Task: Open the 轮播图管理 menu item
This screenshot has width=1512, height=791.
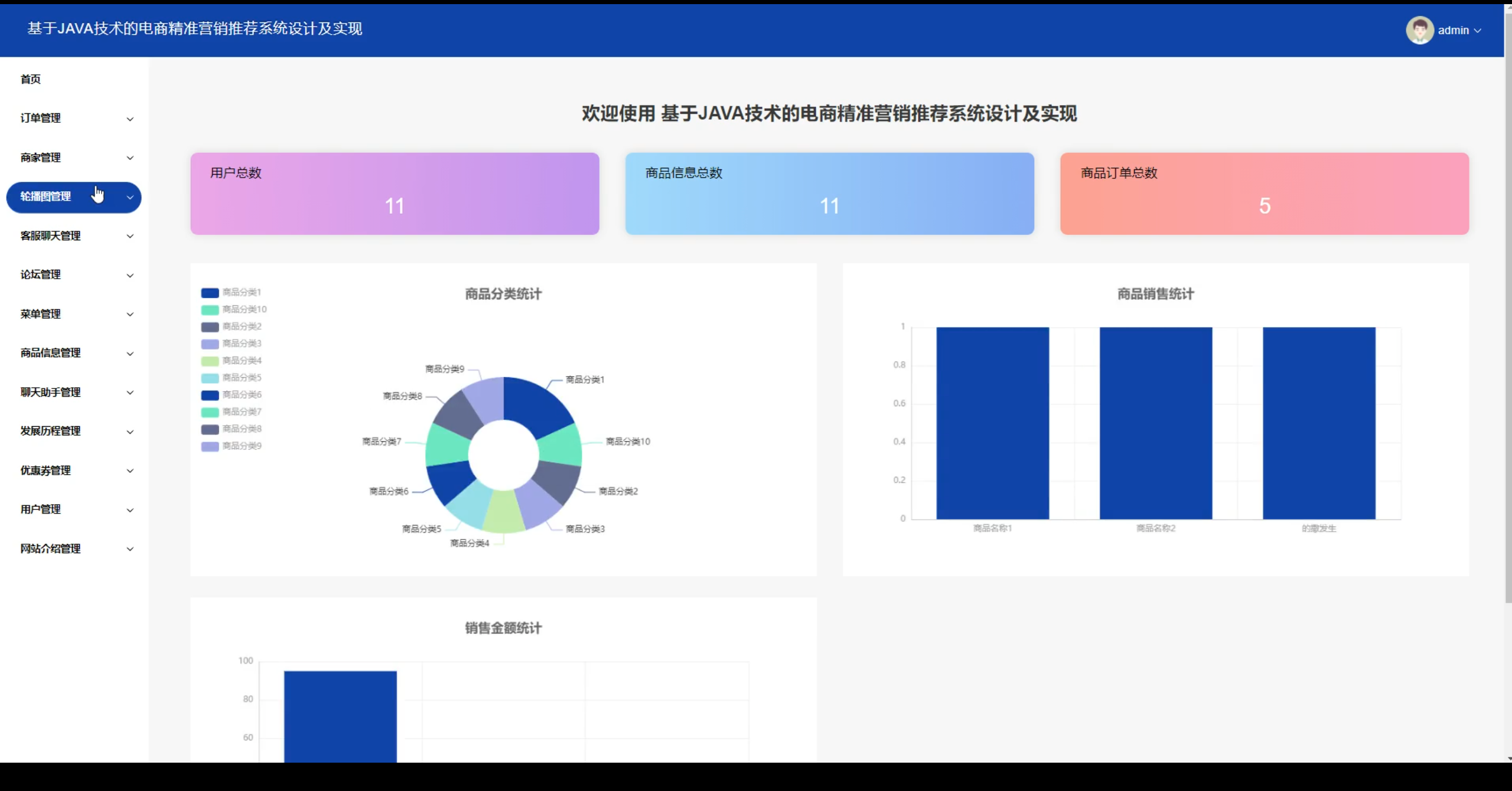Action: [x=46, y=197]
